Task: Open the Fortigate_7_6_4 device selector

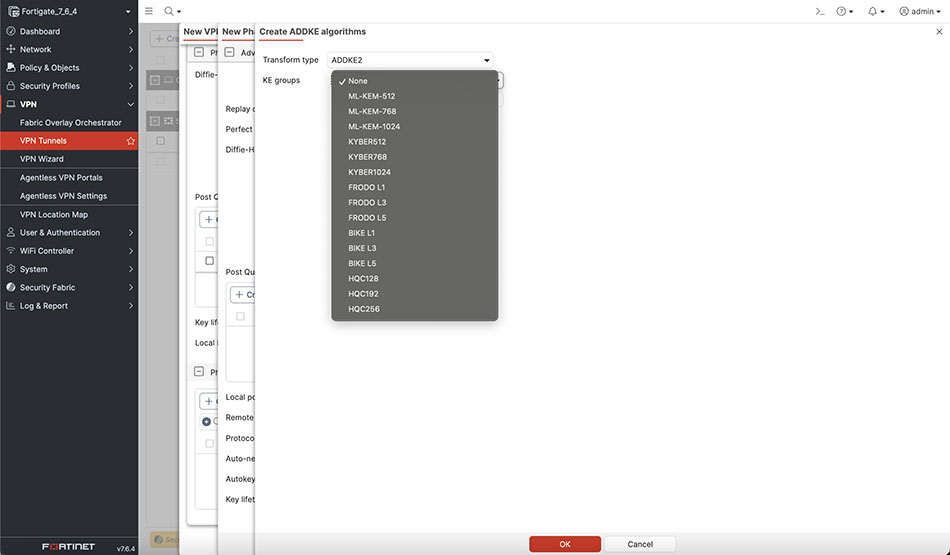Action: click(x=69, y=12)
